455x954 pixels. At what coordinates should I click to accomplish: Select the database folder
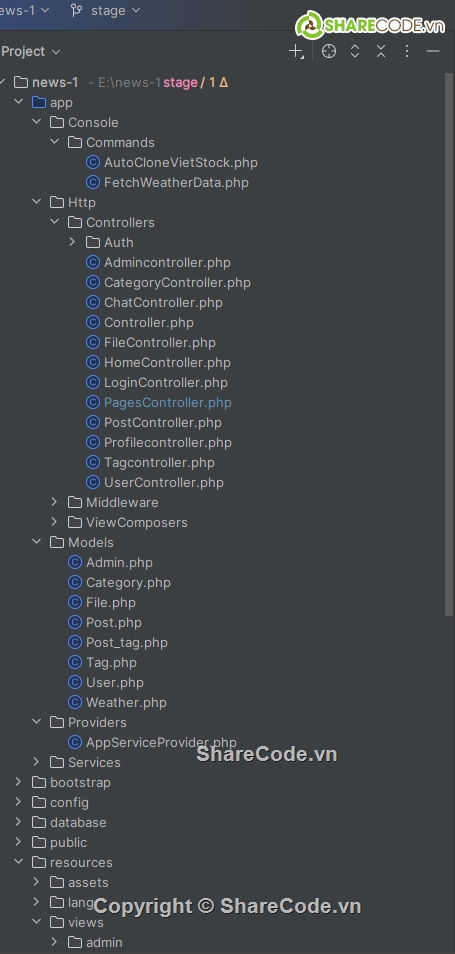78,822
